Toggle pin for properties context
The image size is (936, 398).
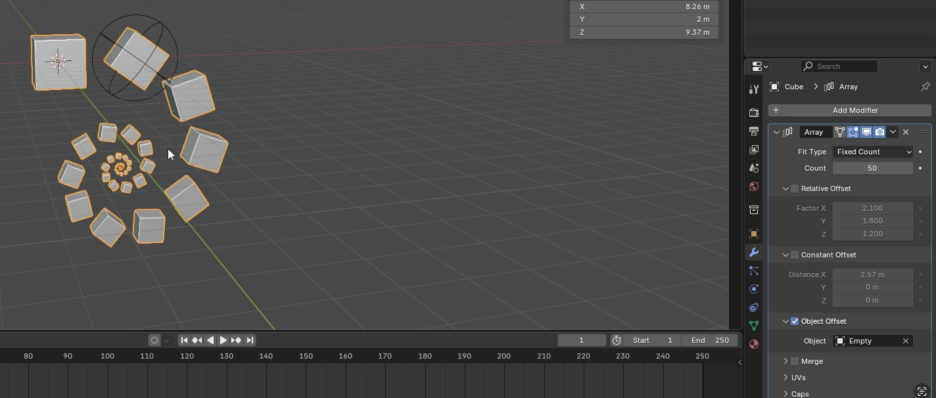925,87
